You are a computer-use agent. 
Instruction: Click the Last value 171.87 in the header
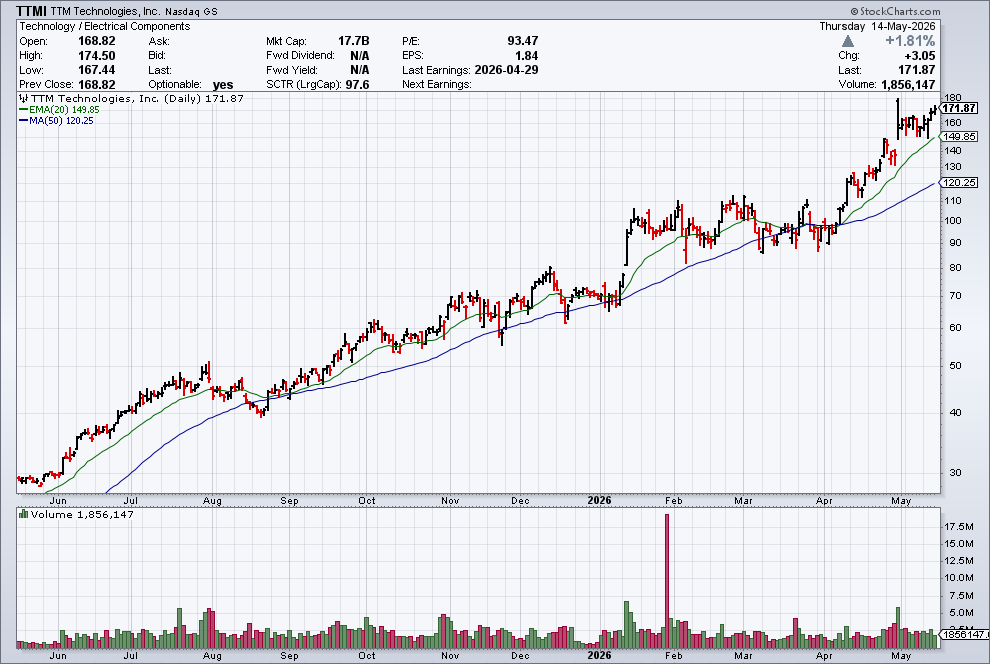(917, 70)
